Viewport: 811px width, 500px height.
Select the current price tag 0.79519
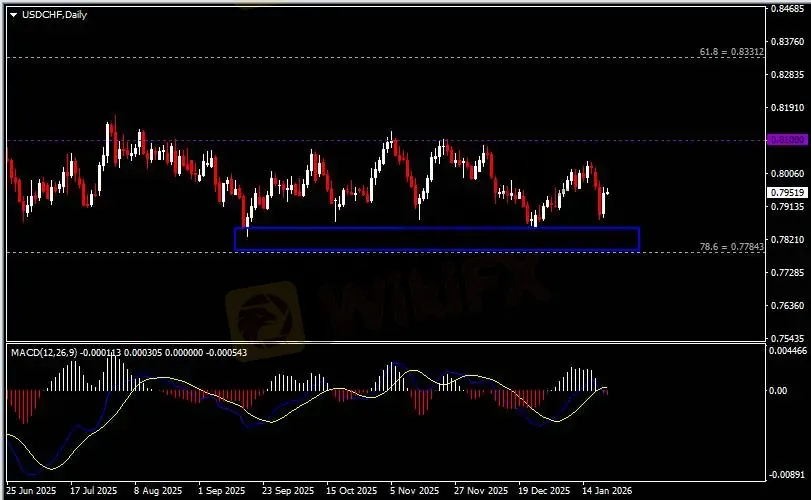787,192
